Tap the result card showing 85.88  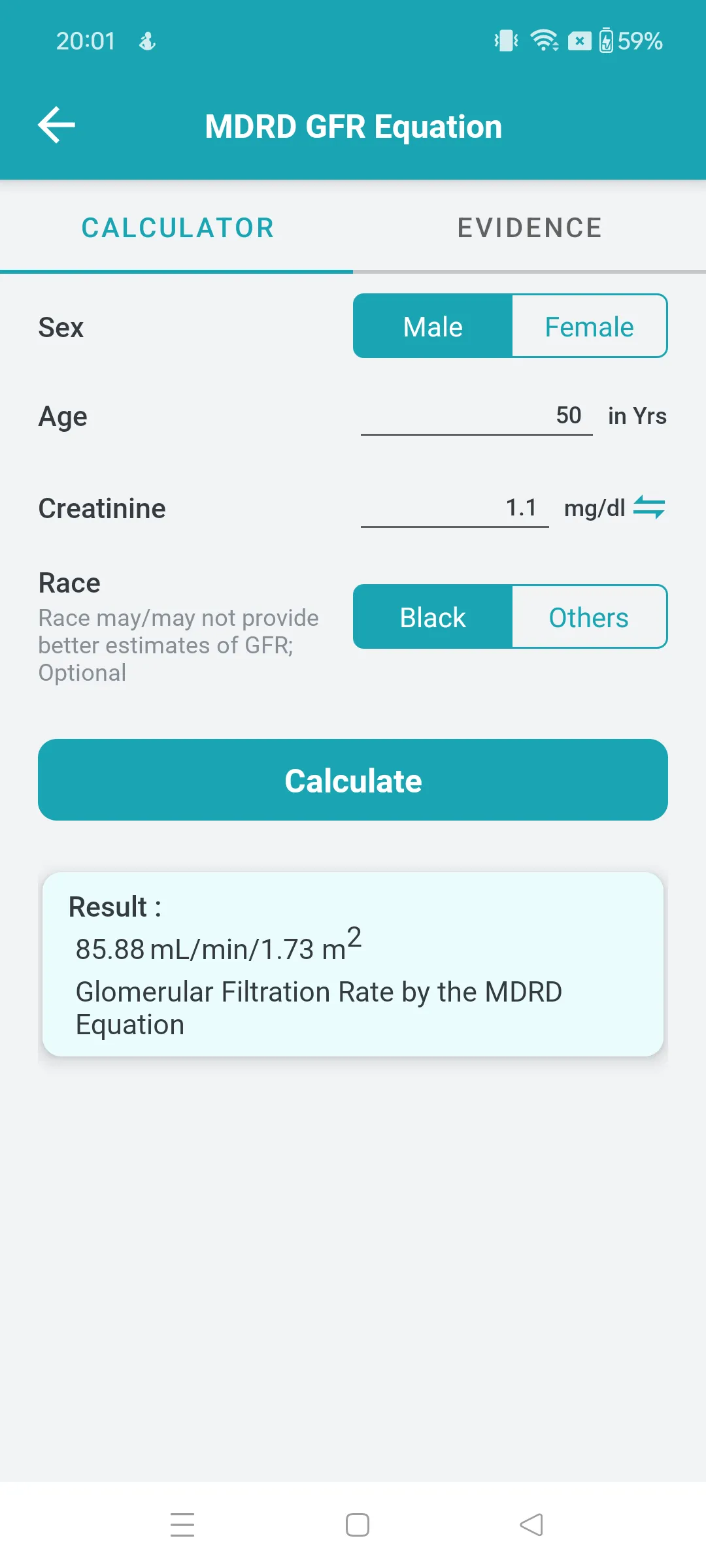coord(353,964)
